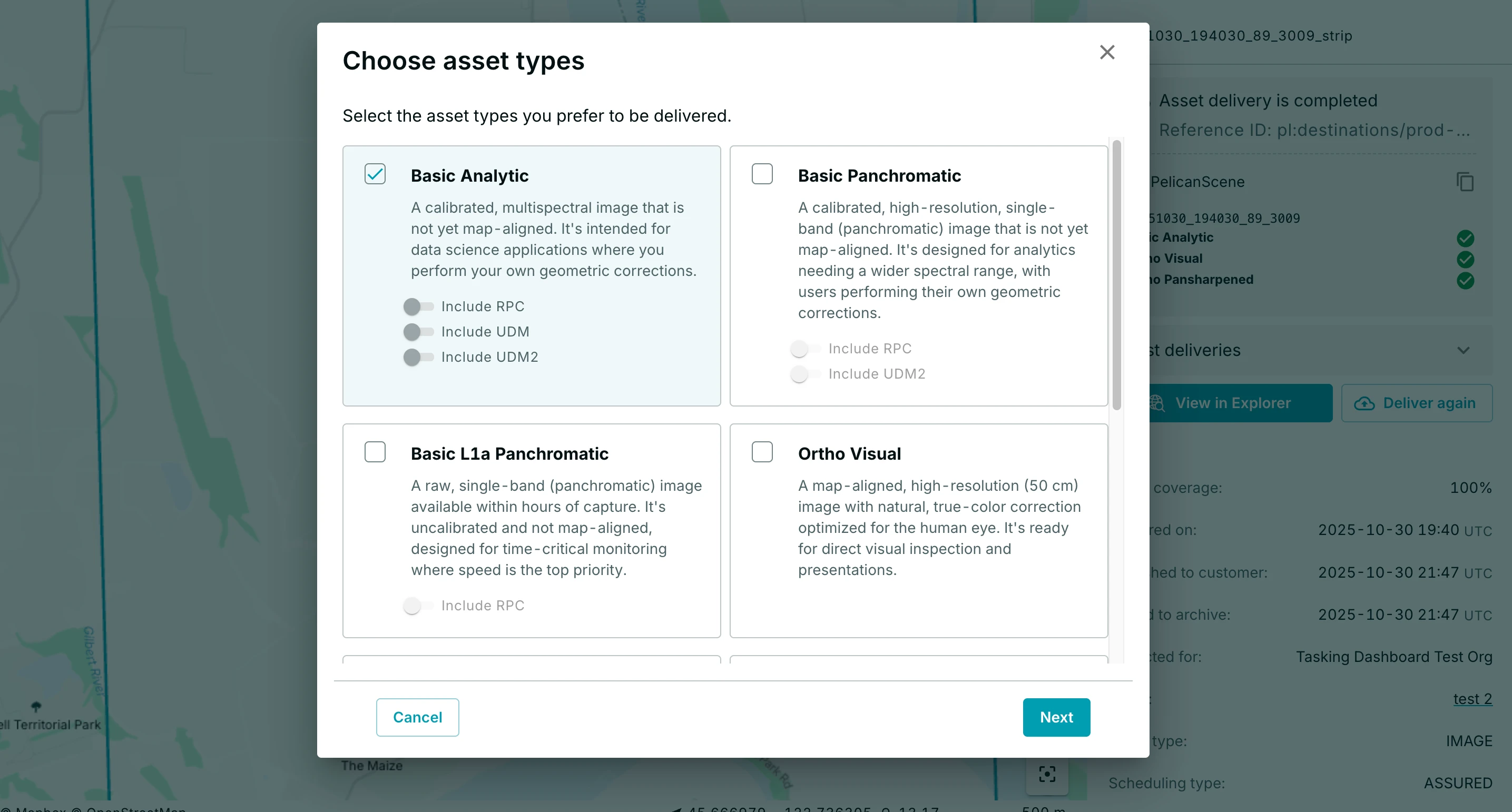
Task: Click the Next button
Action: click(1056, 717)
